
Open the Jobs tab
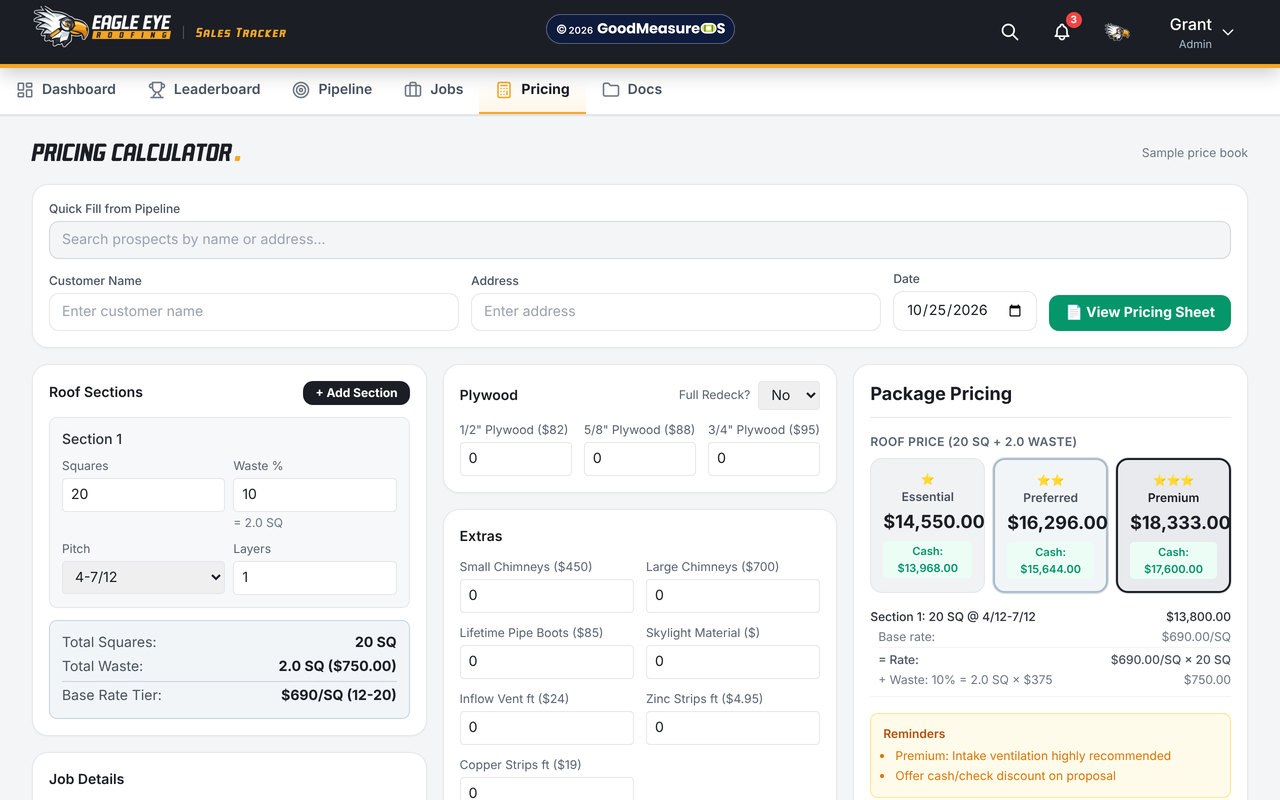(x=433, y=90)
